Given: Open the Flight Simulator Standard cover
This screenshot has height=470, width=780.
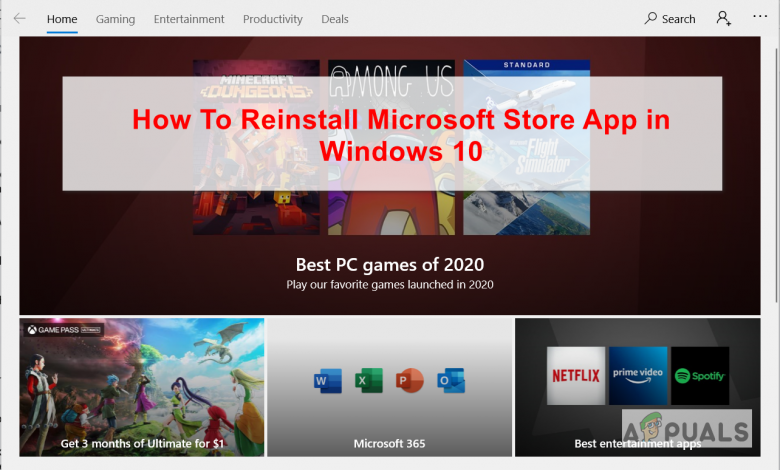Looking at the screenshot, I should (527, 147).
